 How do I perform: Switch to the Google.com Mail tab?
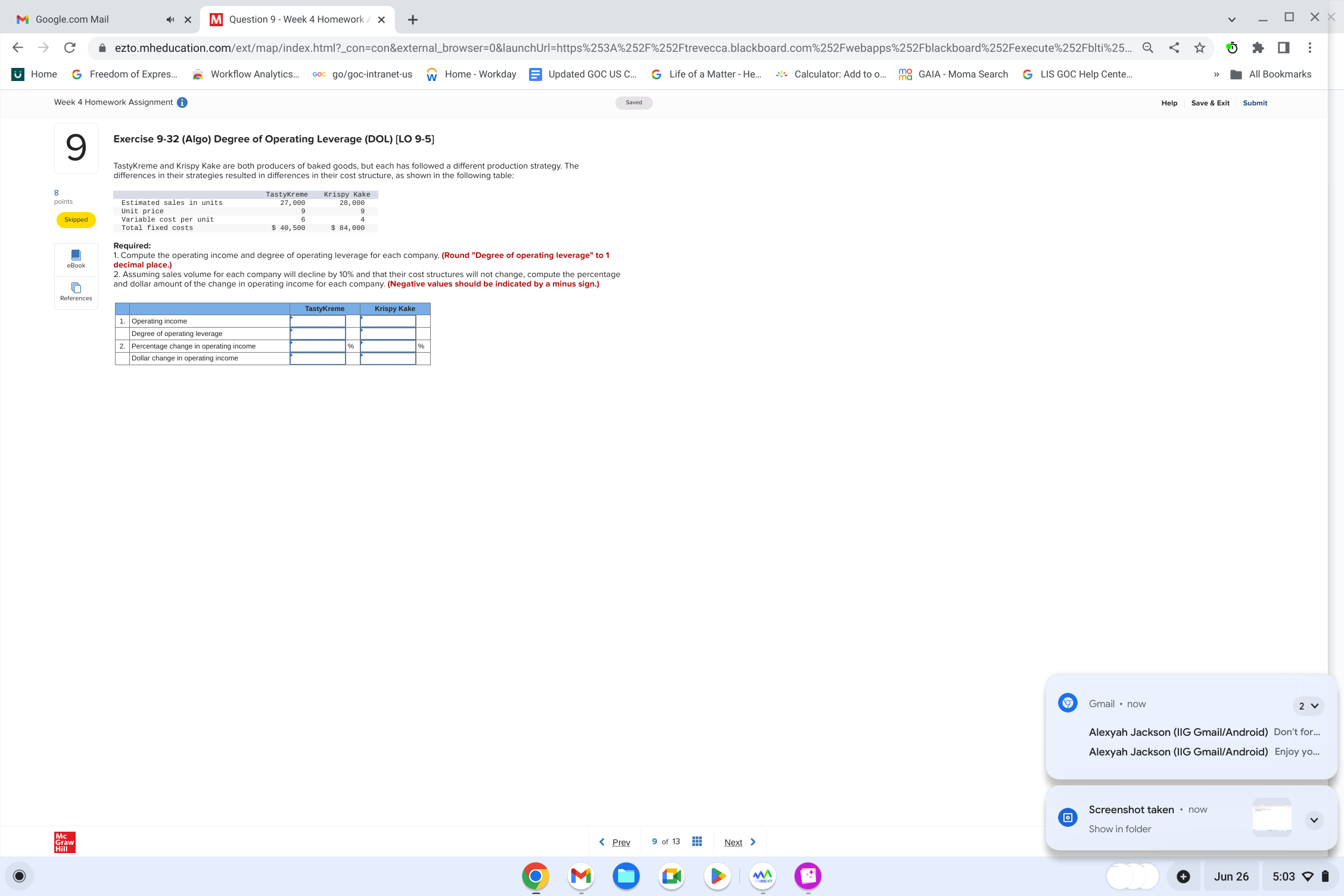89,20
